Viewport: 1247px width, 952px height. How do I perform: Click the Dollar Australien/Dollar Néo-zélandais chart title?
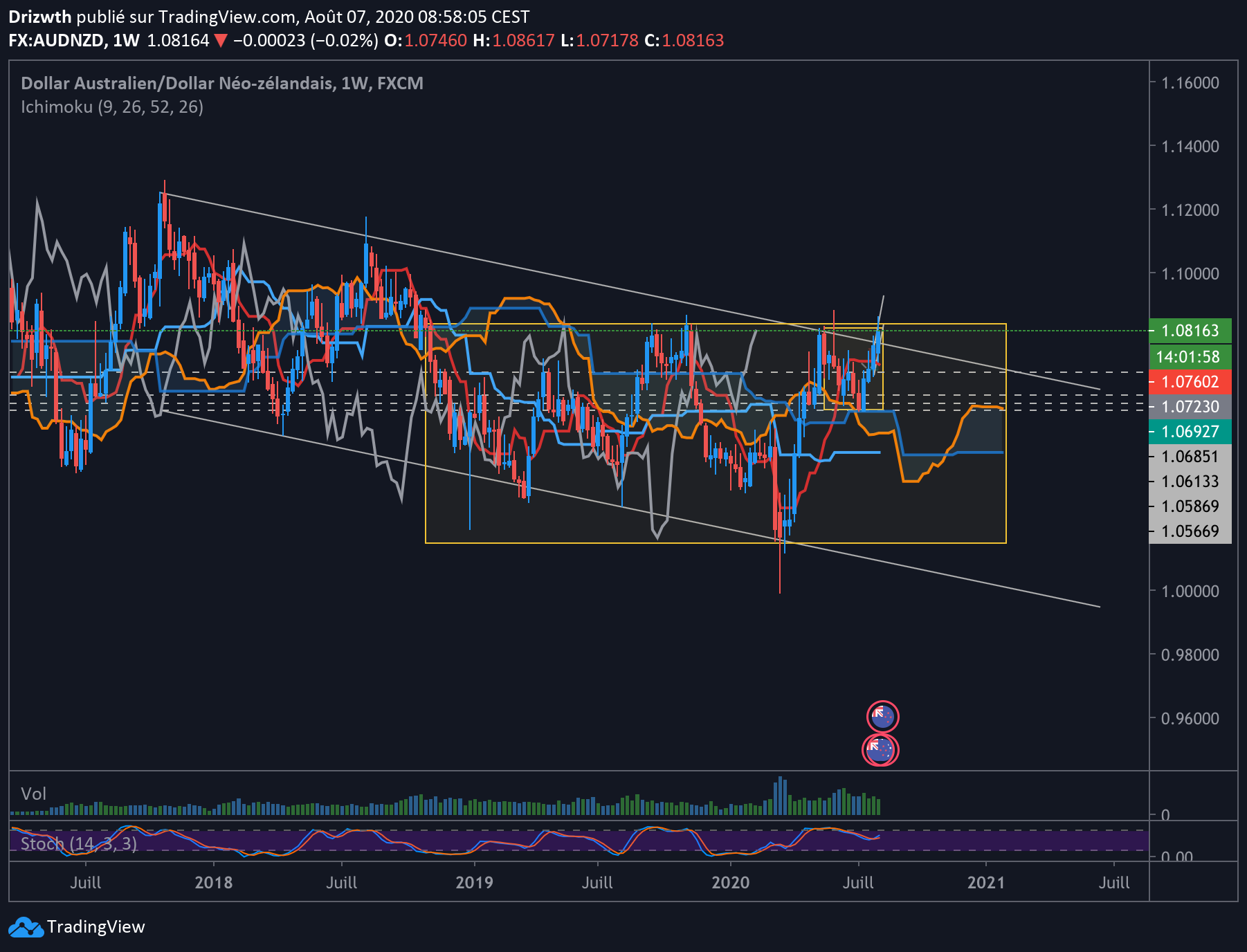click(x=222, y=84)
